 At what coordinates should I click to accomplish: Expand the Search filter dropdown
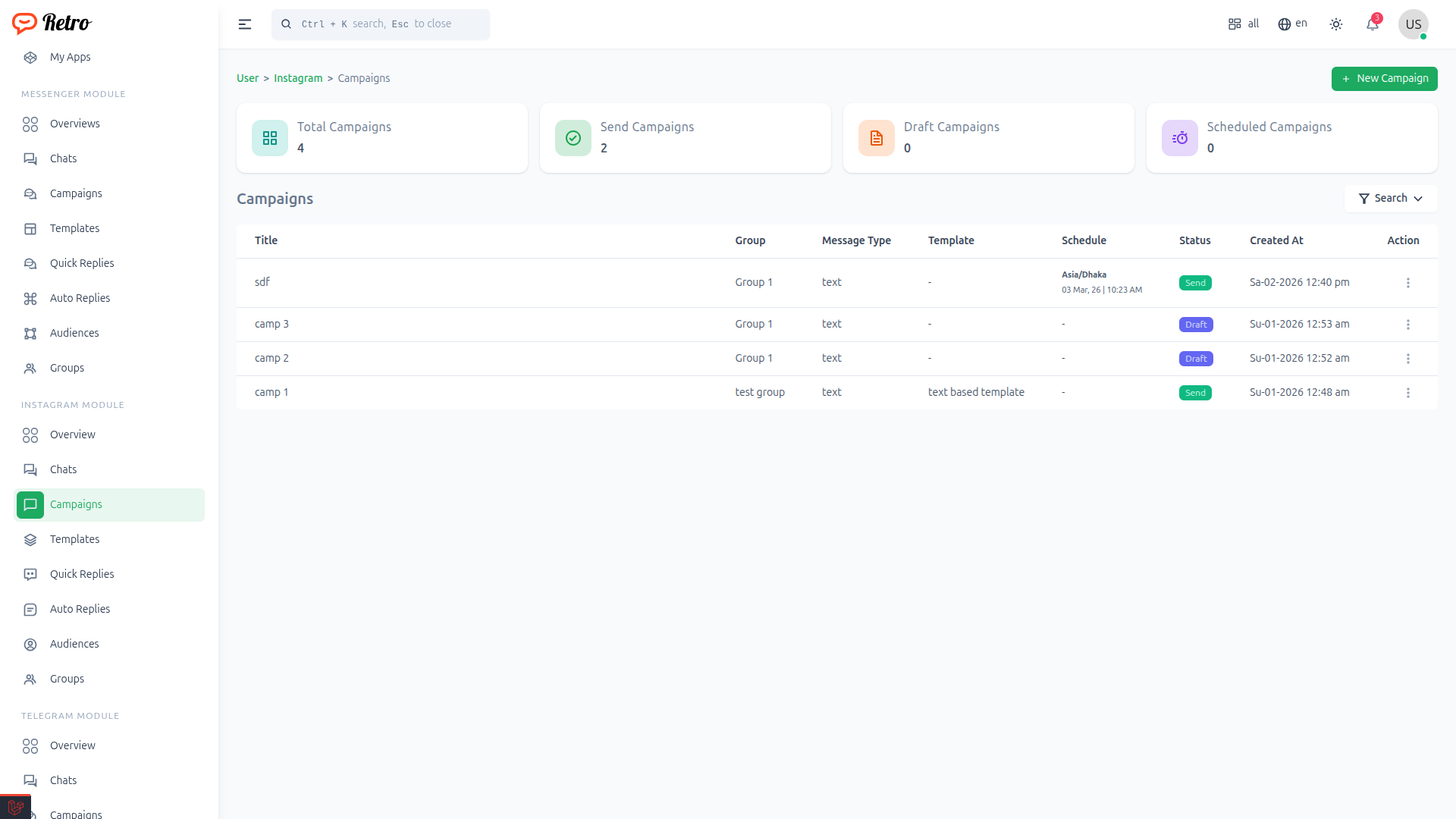point(1391,199)
